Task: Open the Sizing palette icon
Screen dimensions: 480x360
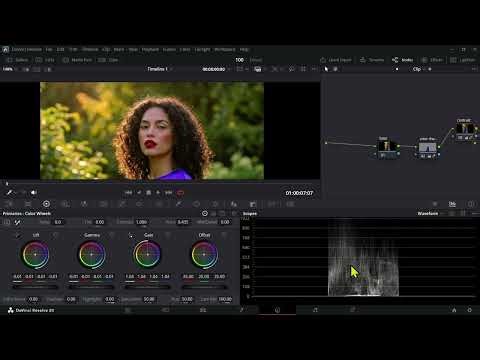Action: point(272,204)
